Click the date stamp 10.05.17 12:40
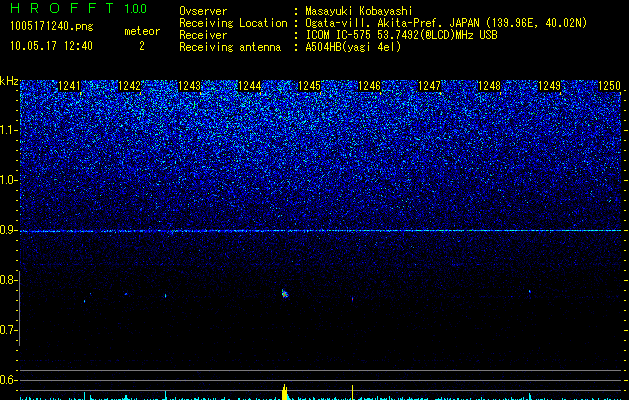 [51, 46]
